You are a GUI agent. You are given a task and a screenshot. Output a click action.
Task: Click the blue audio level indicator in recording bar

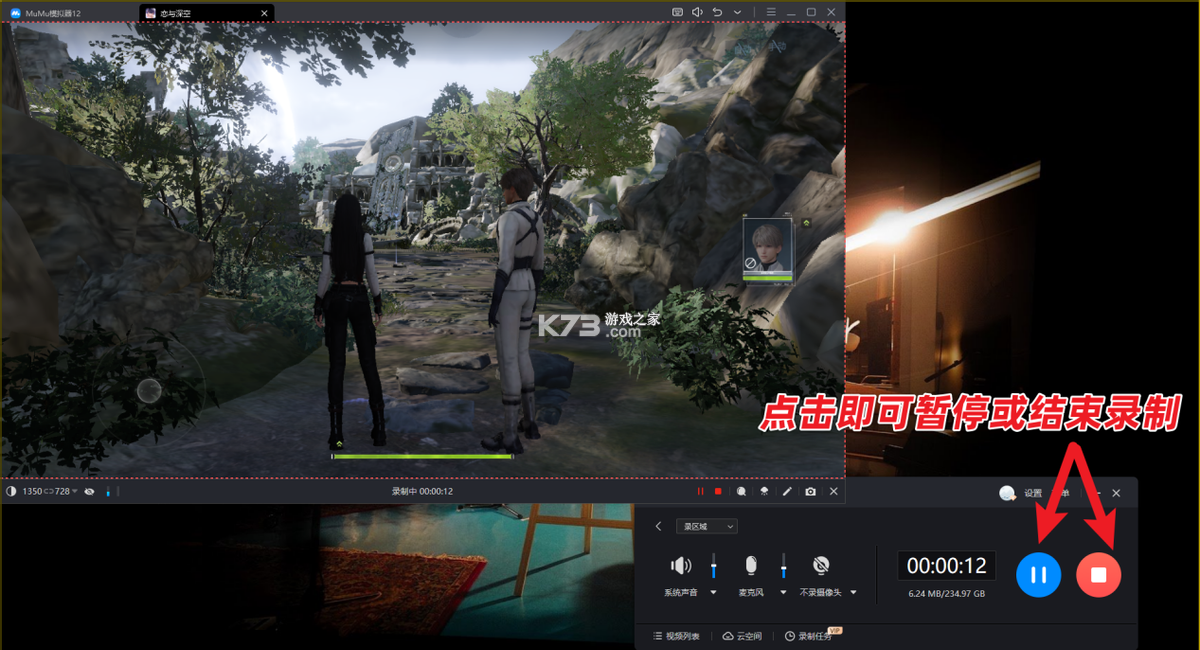point(108,492)
